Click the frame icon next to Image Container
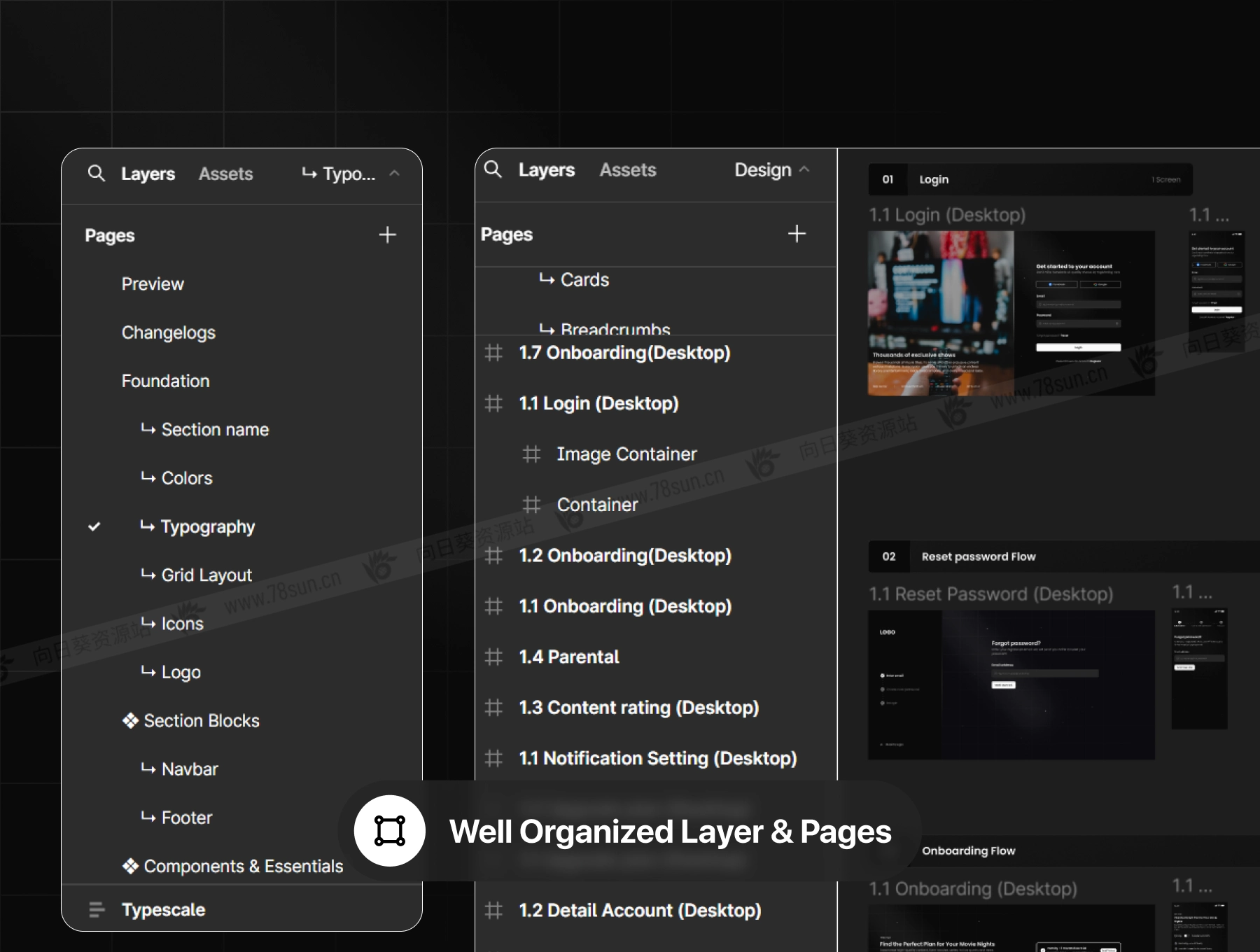The image size is (1260, 952). click(x=531, y=454)
